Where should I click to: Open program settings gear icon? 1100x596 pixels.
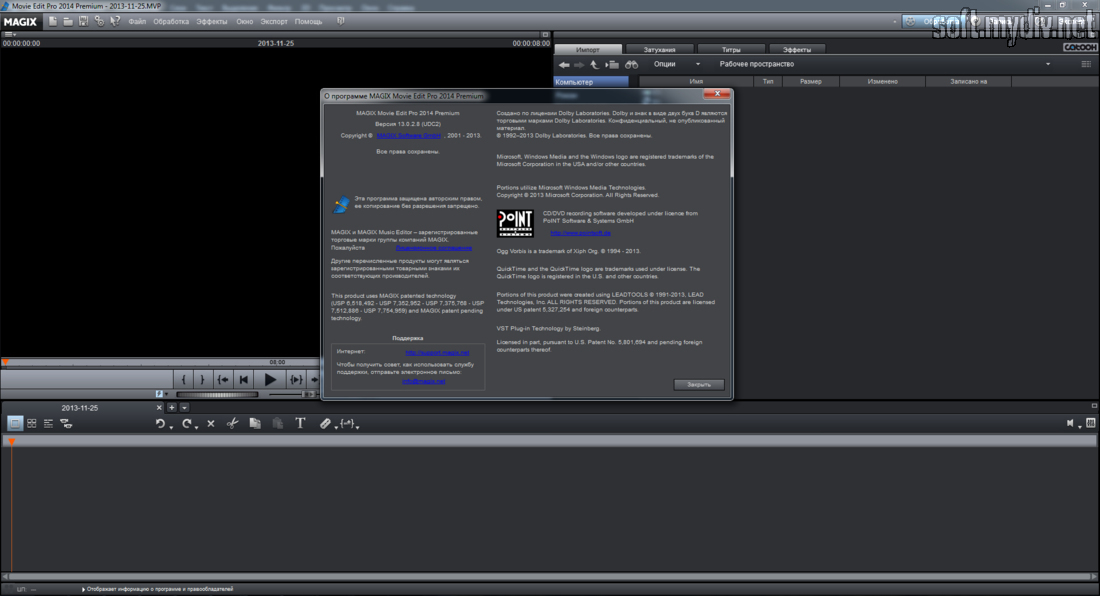click(99, 22)
